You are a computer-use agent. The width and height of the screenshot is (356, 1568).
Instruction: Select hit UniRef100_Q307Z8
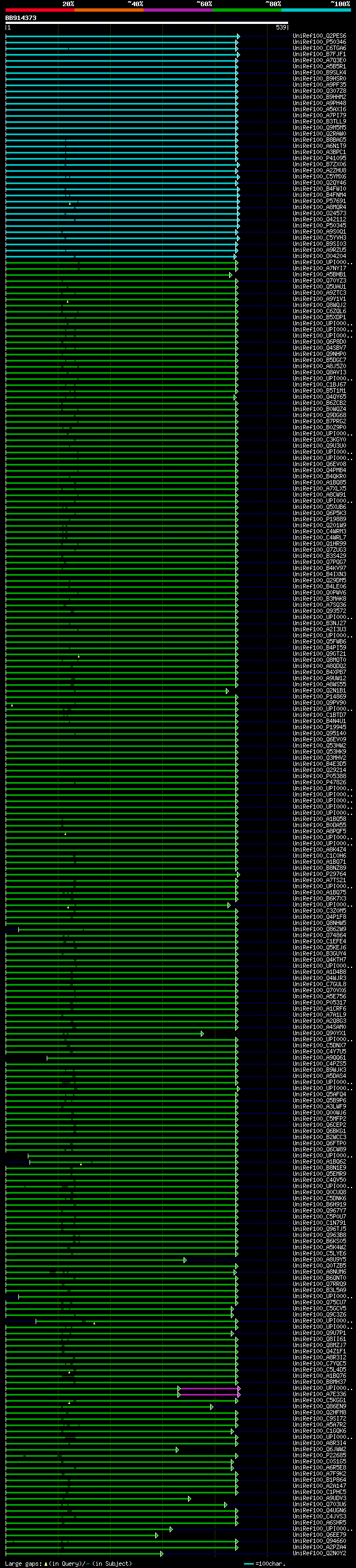pos(319,91)
